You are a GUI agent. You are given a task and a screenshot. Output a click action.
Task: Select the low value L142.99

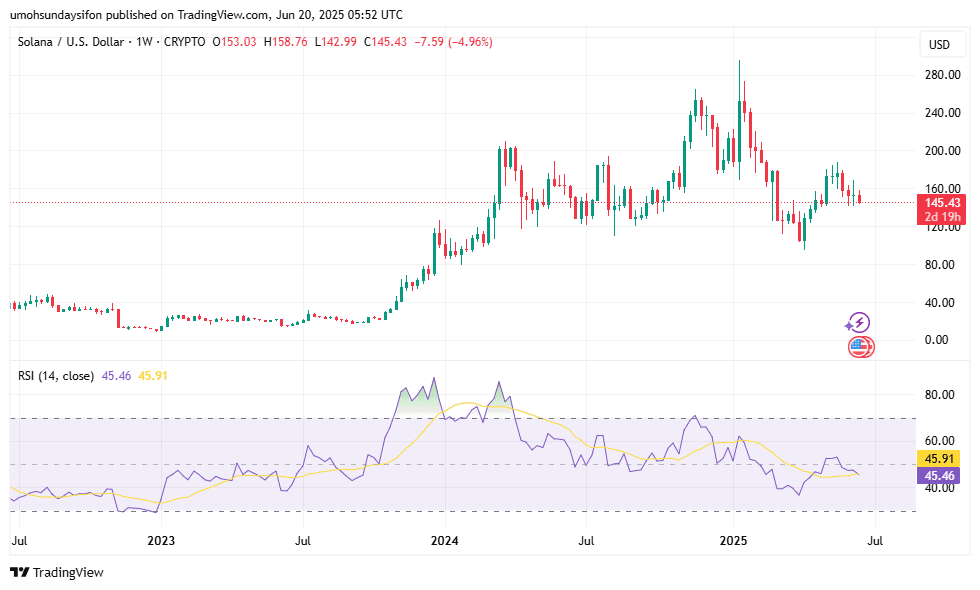click(336, 42)
